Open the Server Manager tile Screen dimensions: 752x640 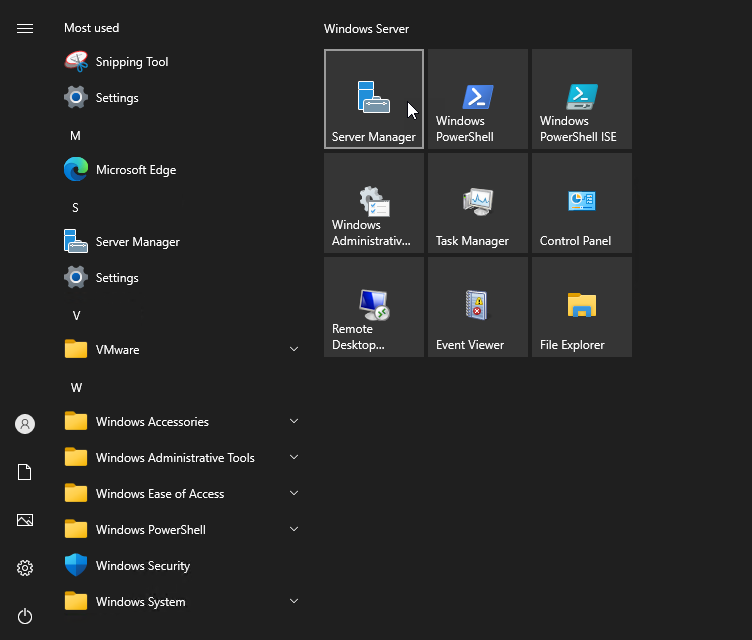click(374, 99)
